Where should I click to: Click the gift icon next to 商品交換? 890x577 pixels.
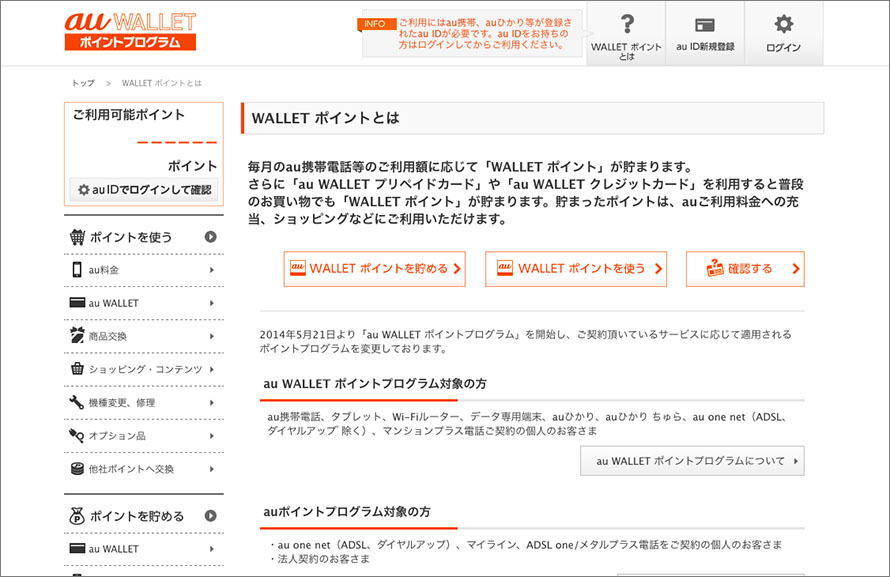coord(77,335)
